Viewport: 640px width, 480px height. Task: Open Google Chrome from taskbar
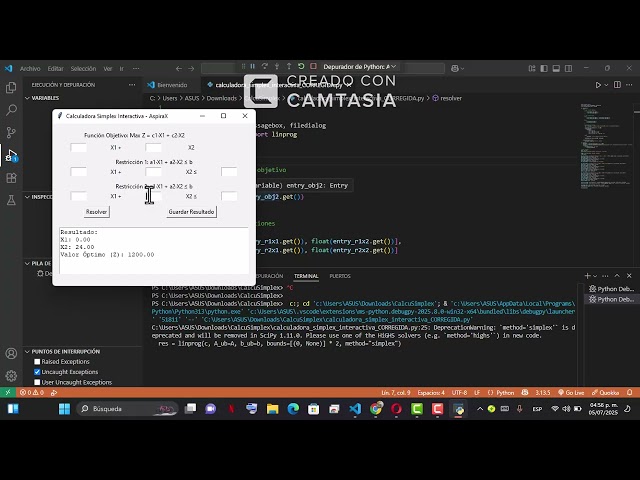pyautogui.click(x=376, y=409)
